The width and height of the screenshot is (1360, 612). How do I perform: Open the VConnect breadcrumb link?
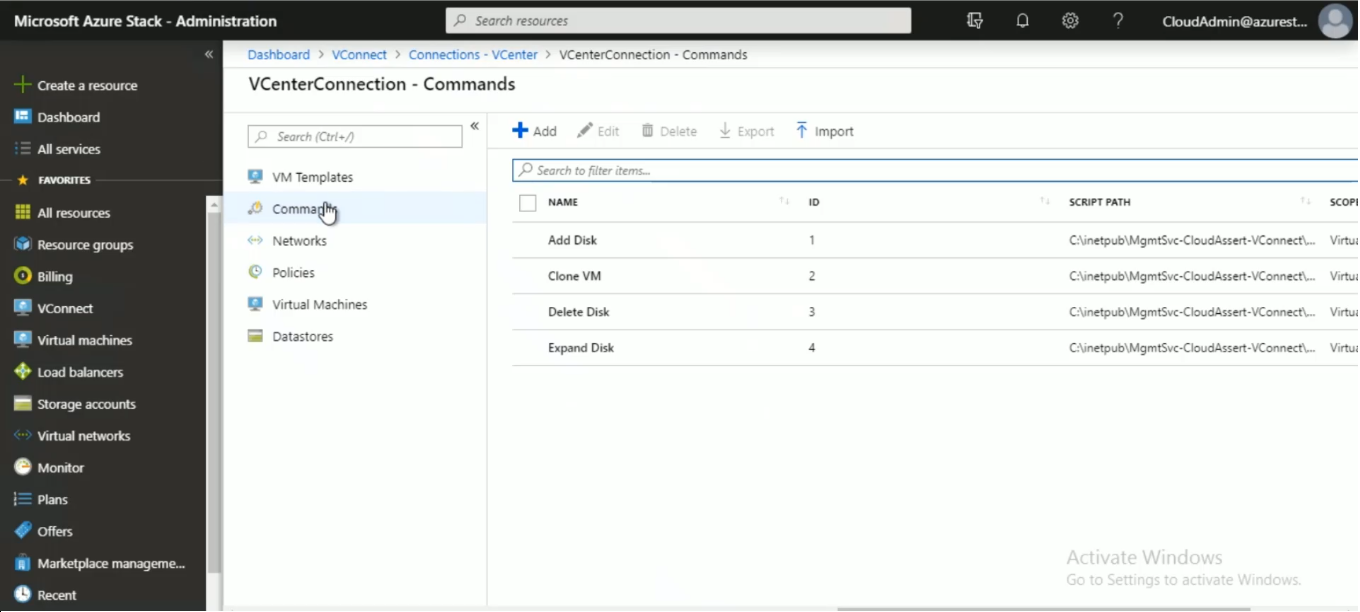pos(359,55)
